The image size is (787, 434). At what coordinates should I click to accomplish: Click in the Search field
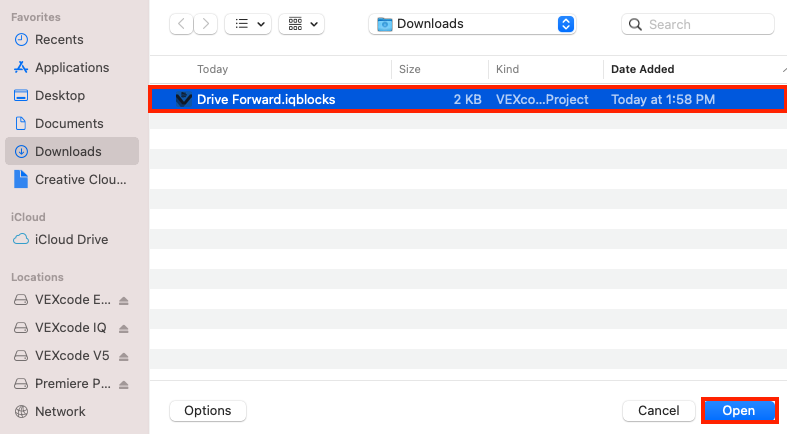[x=698, y=24]
